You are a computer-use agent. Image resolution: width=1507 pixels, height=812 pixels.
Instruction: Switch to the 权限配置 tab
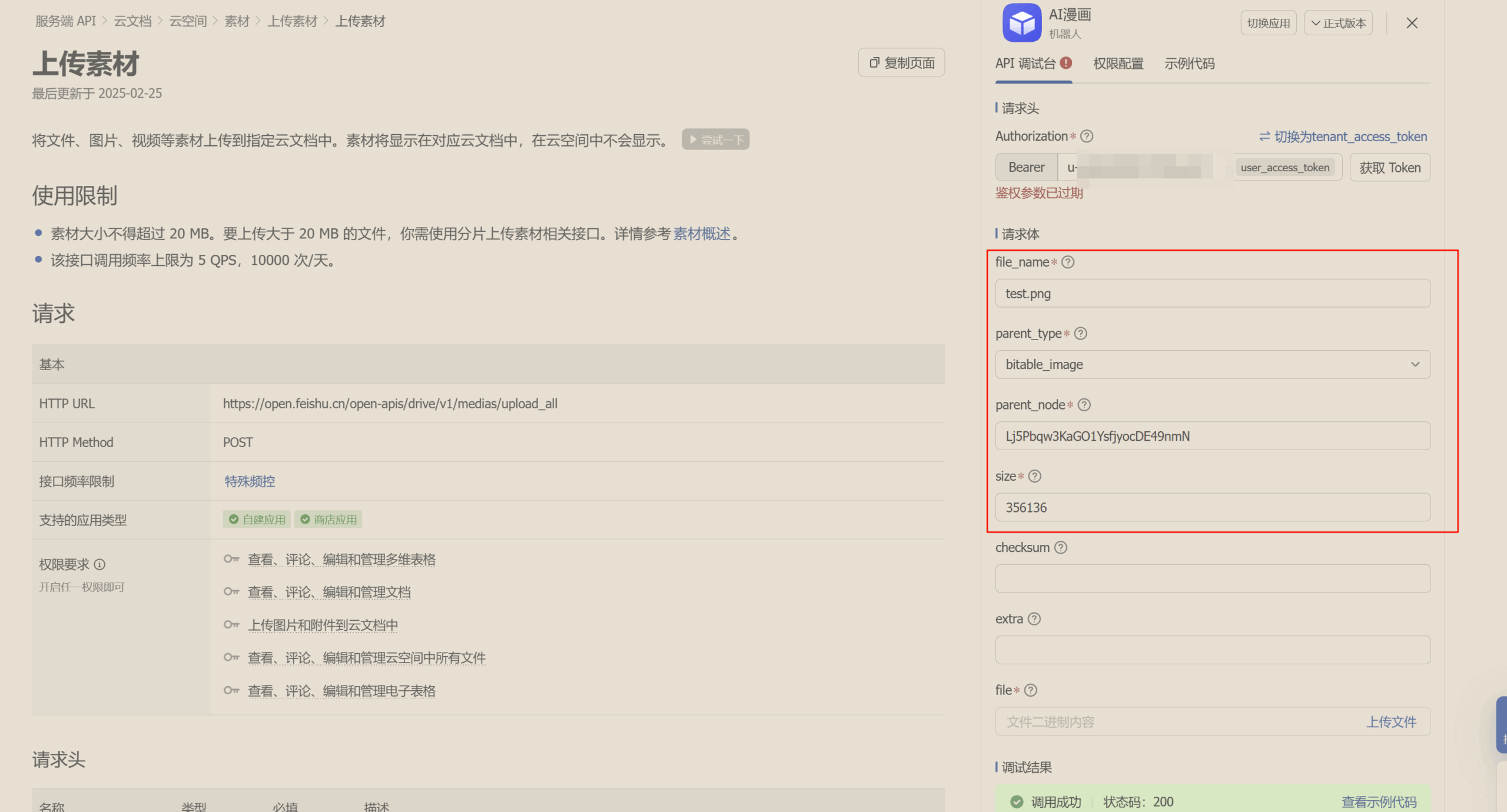click(x=1117, y=64)
